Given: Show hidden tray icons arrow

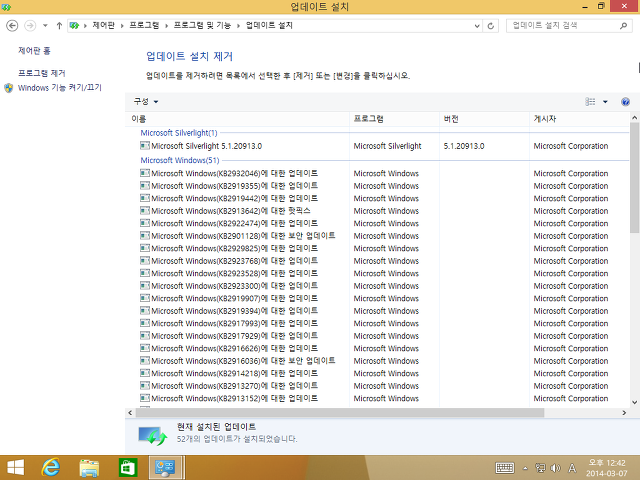Looking at the screenshot, I should 525,468.
